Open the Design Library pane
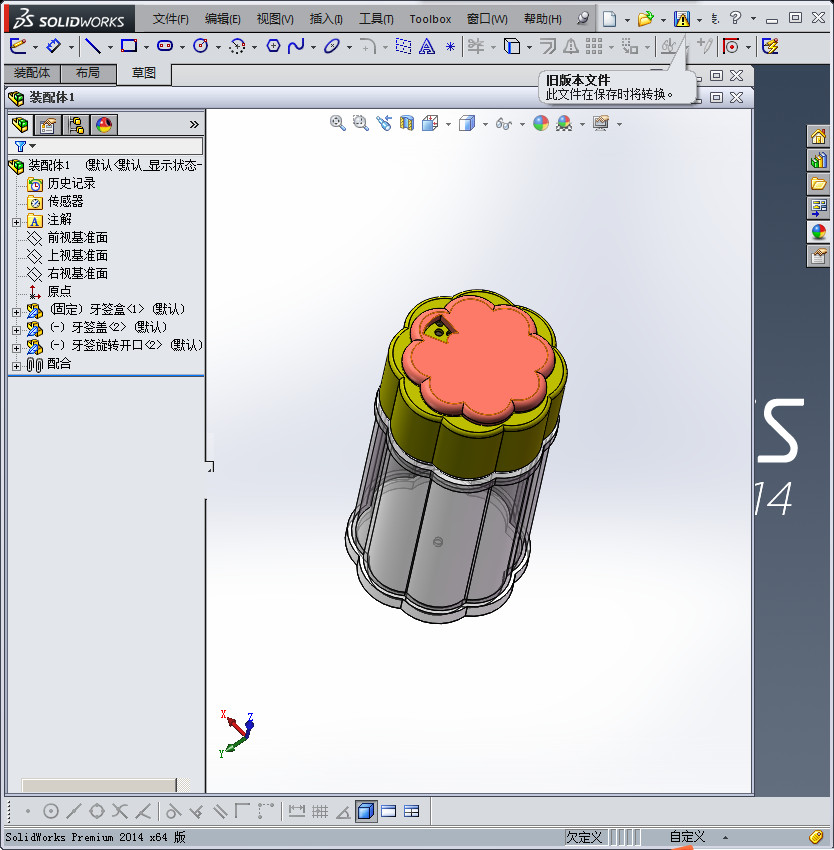834x850 pixels. 818,160
